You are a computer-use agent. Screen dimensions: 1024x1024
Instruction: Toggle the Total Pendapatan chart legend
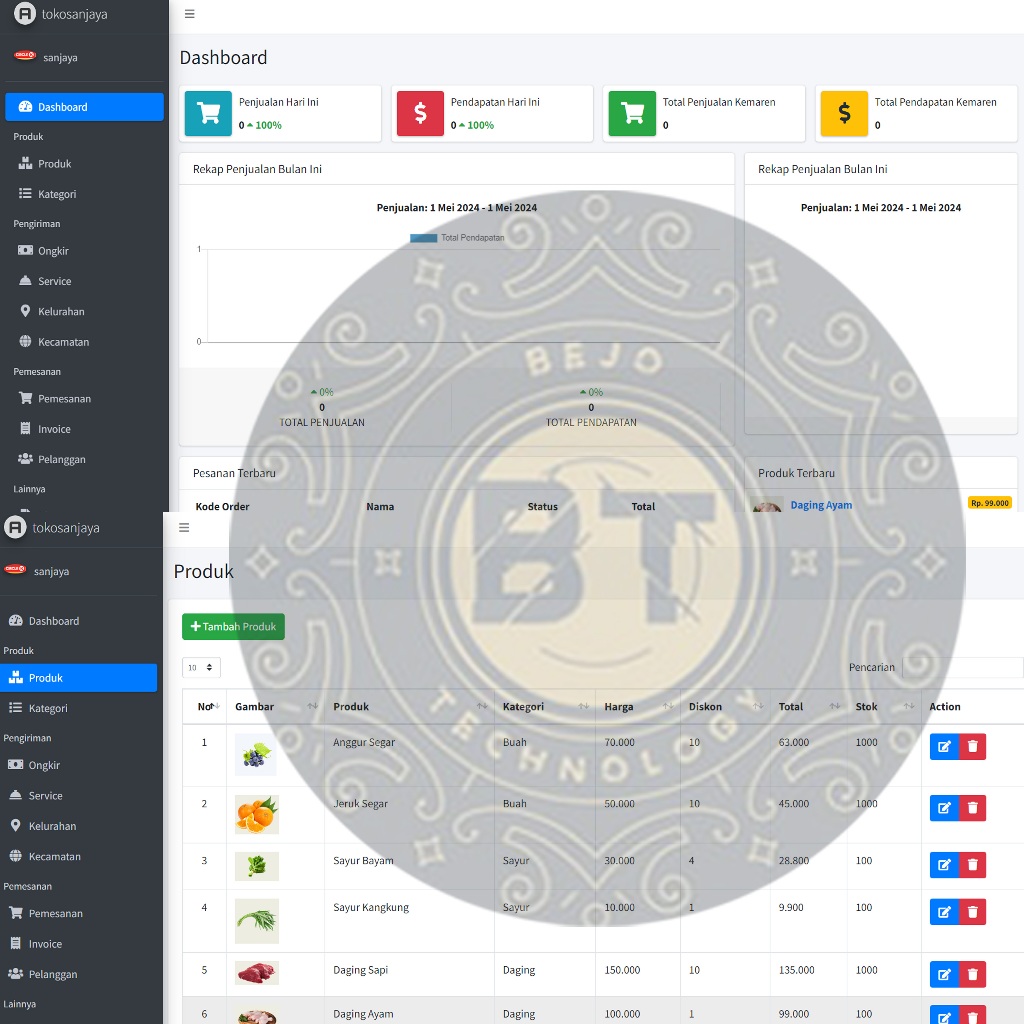coord(457,238)
